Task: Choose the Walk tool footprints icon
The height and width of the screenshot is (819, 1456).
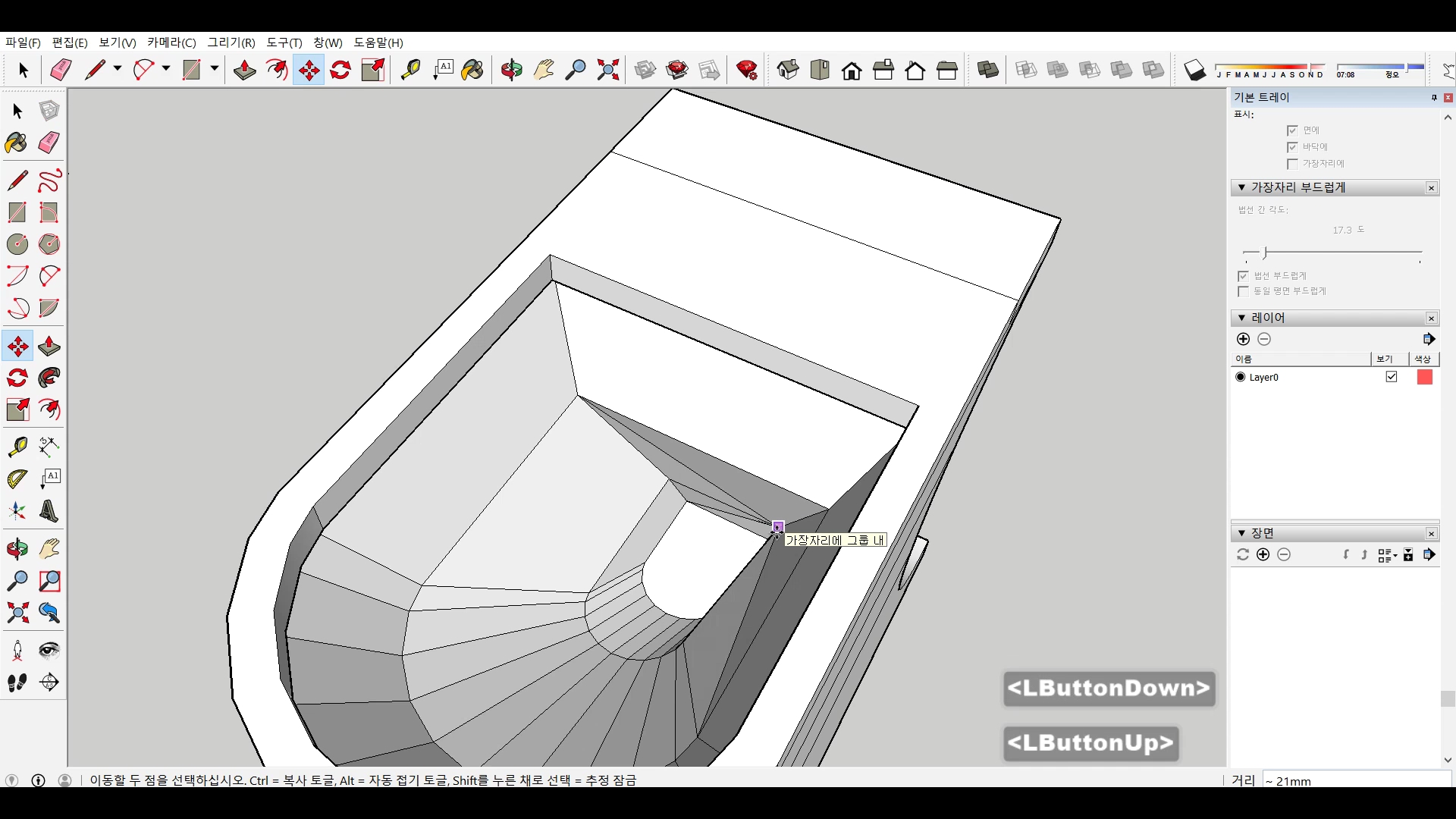Action: tap(17, 682)
